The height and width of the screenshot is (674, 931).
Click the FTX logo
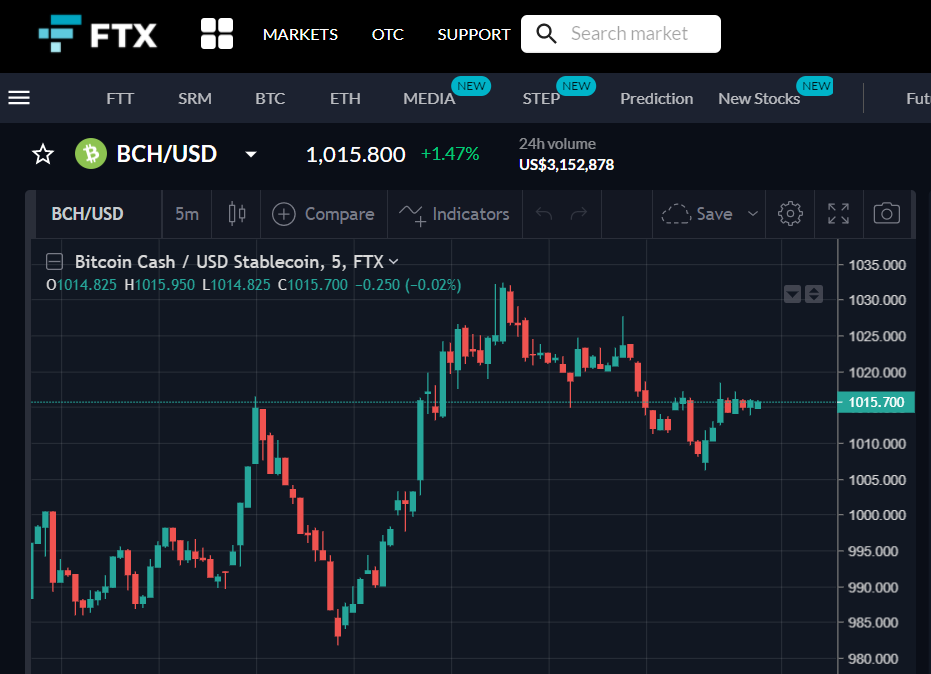98,34
